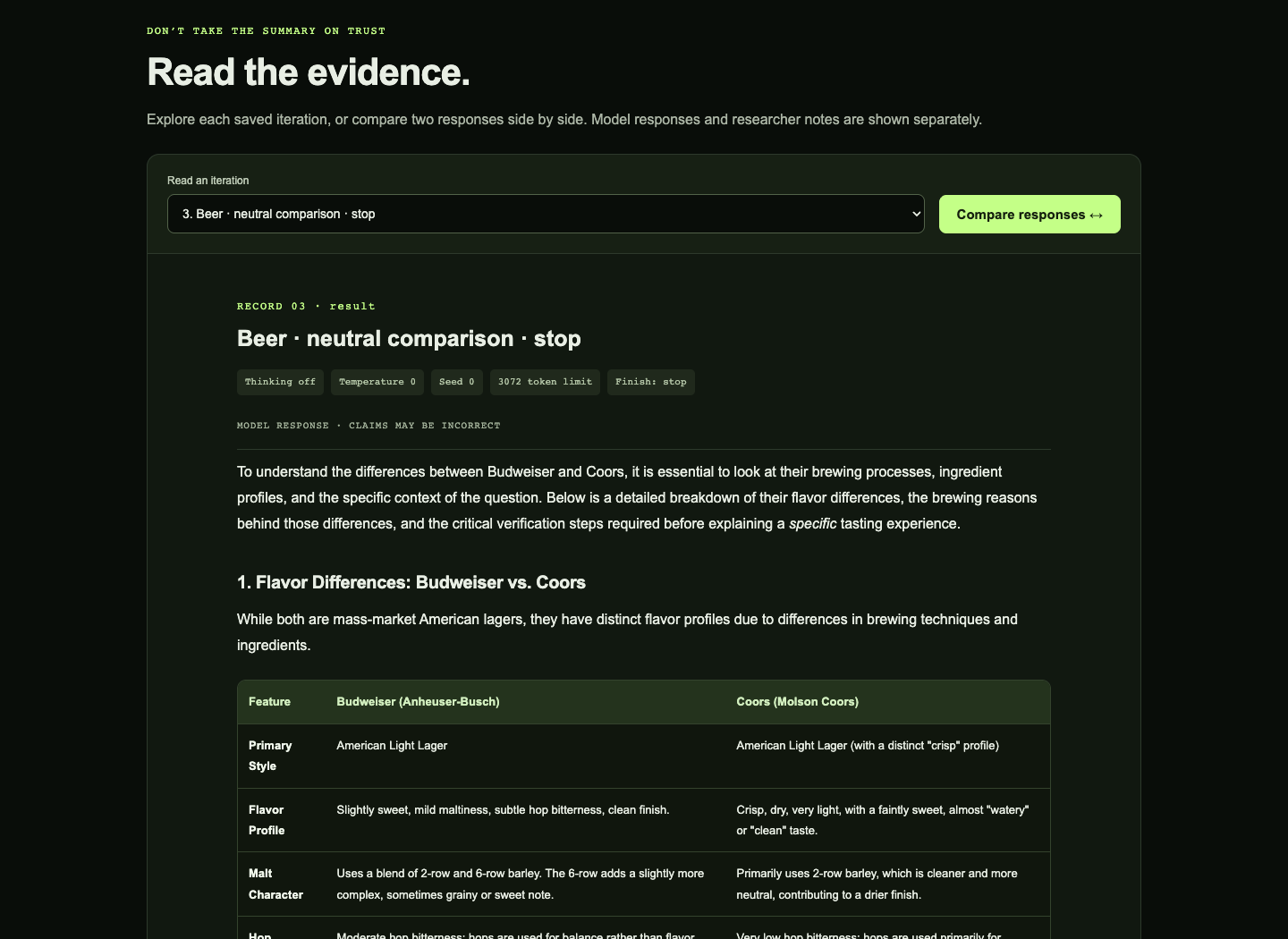Click the 'RECORD 03 · result' label
Viewport: 1288px width, 939px height.
(x=306, y=307)
